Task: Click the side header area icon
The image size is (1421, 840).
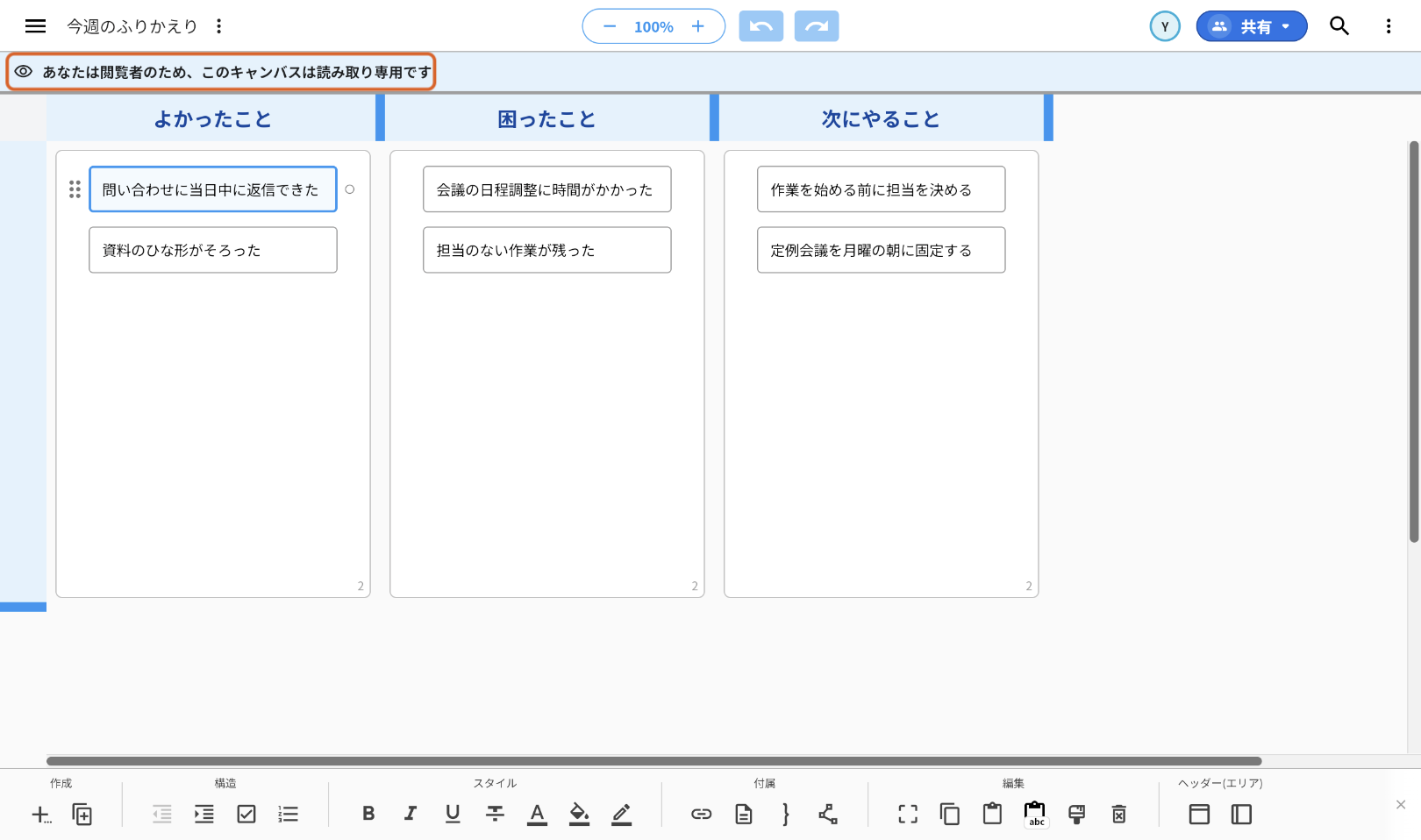Action: (x=1241, y=815)
